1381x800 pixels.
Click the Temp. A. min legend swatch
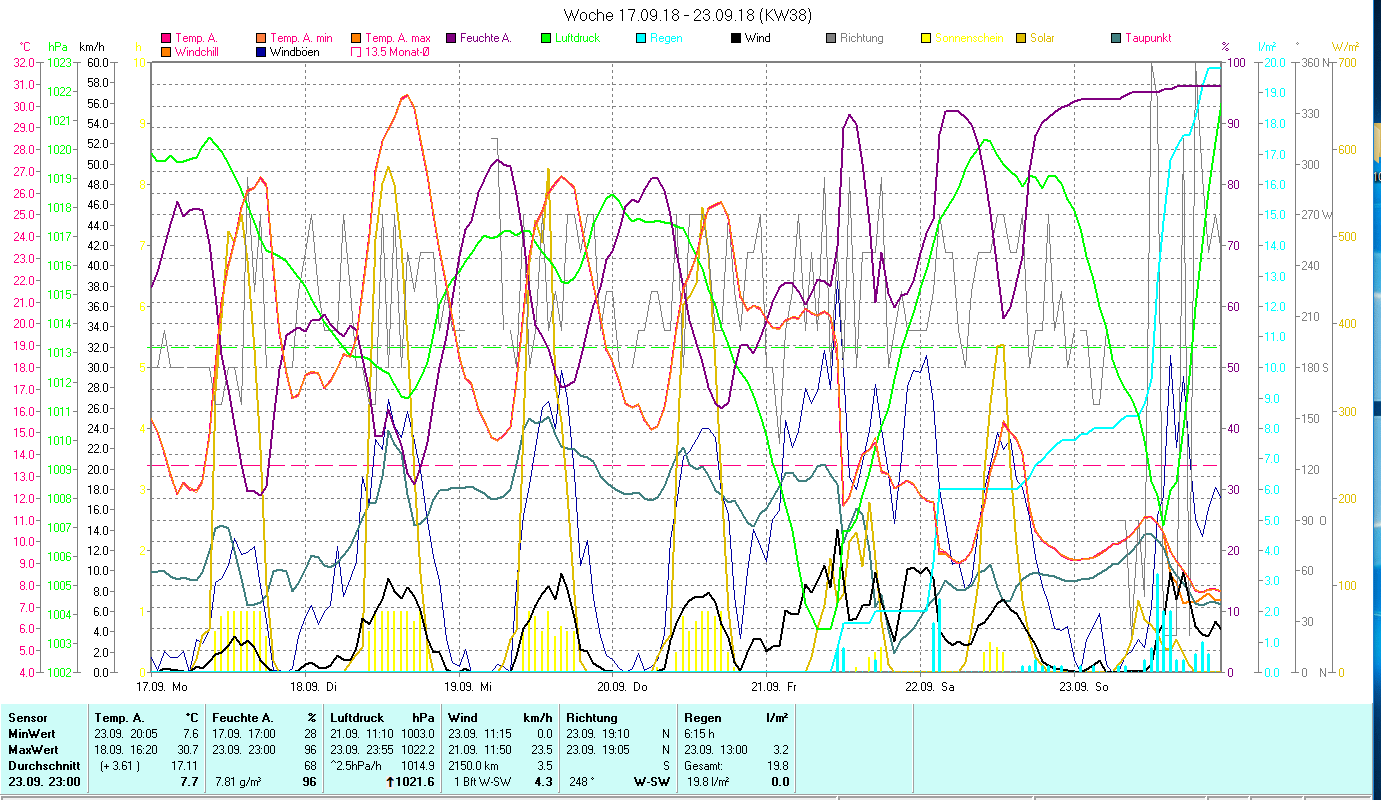point(259,39)
